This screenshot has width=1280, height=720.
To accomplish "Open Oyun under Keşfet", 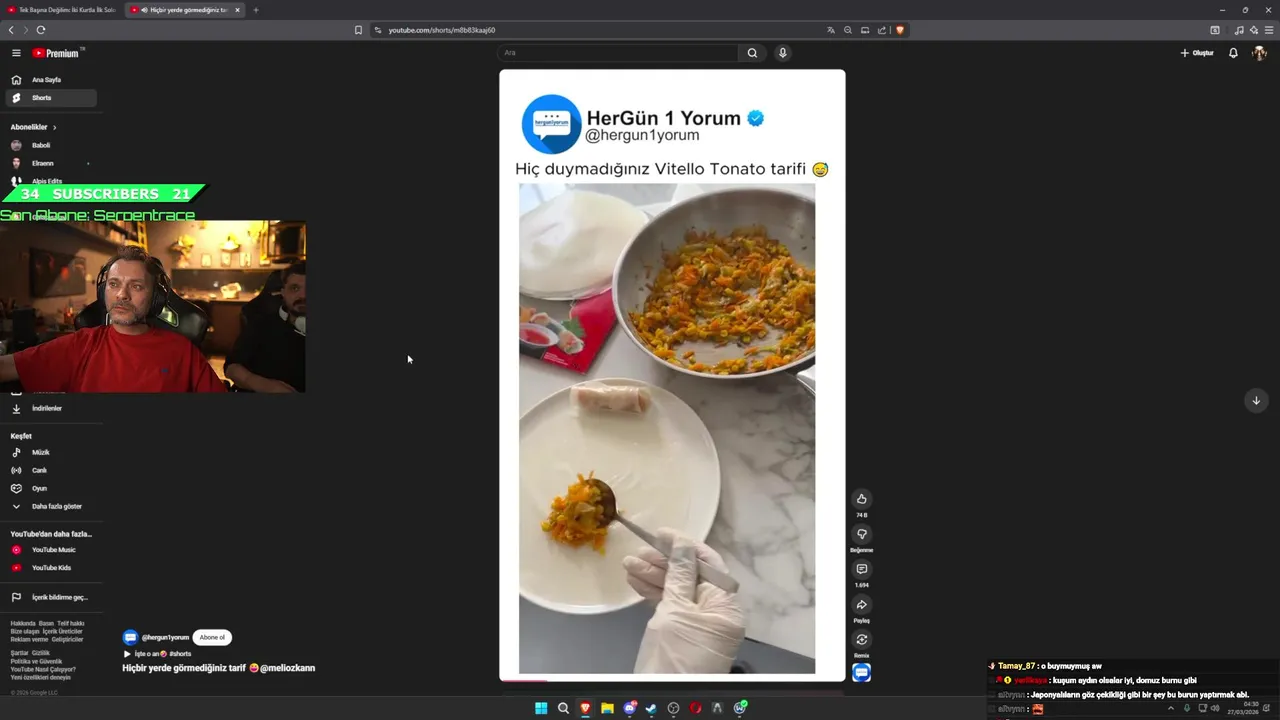I will [50, 488].
